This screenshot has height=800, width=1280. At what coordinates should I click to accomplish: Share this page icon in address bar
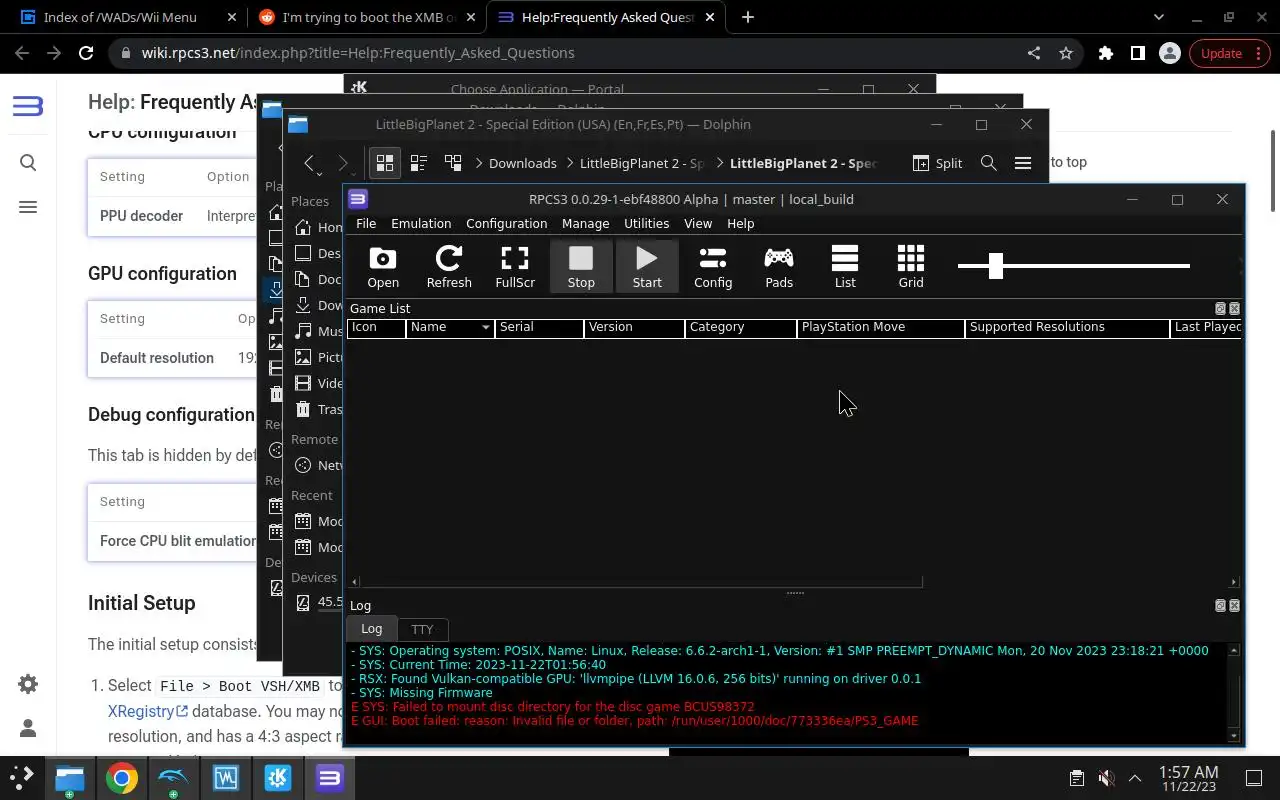click(1034, 53)
